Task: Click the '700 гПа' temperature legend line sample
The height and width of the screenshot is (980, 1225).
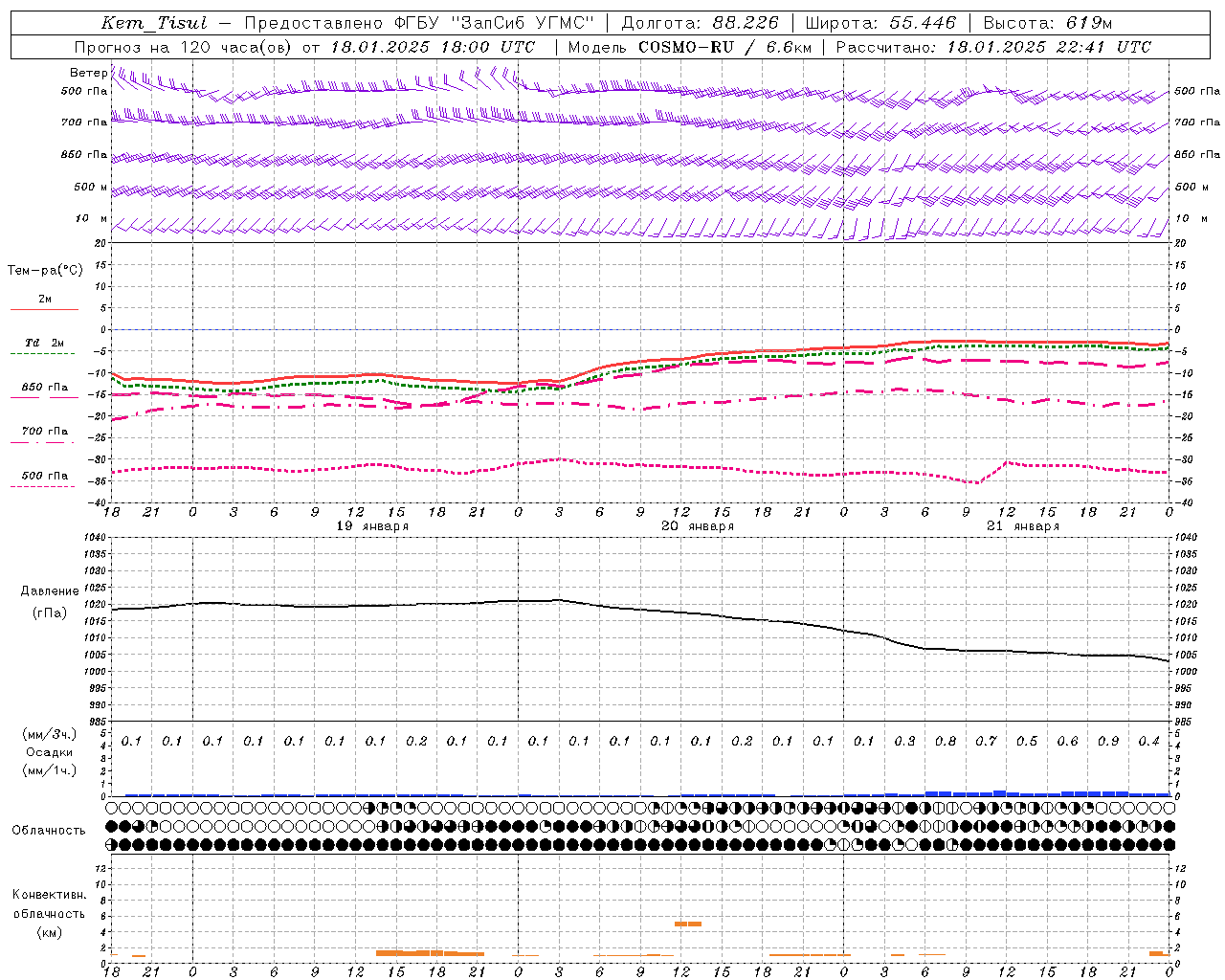Action: click(x=42, y=442)
